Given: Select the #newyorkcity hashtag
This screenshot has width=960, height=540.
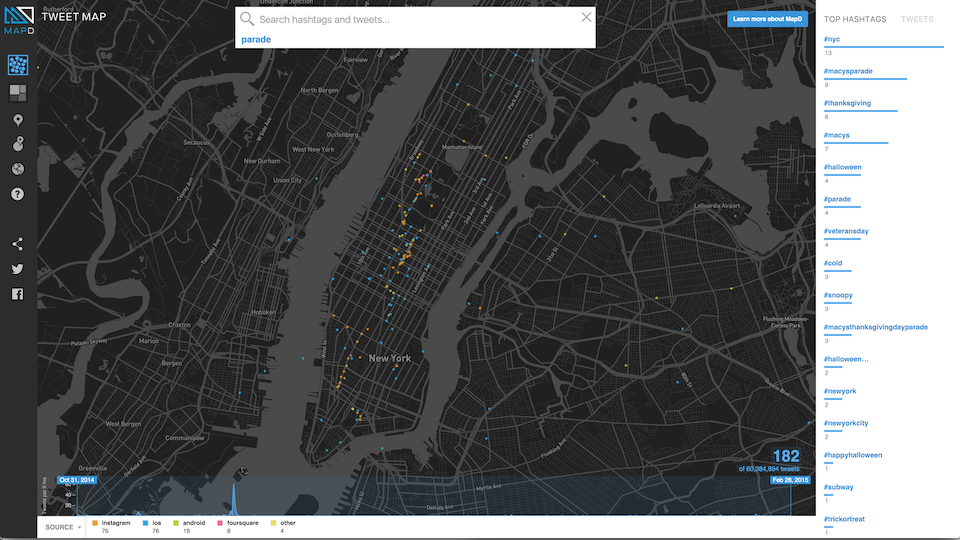Looking at the screenshot, I should point(846,423).
